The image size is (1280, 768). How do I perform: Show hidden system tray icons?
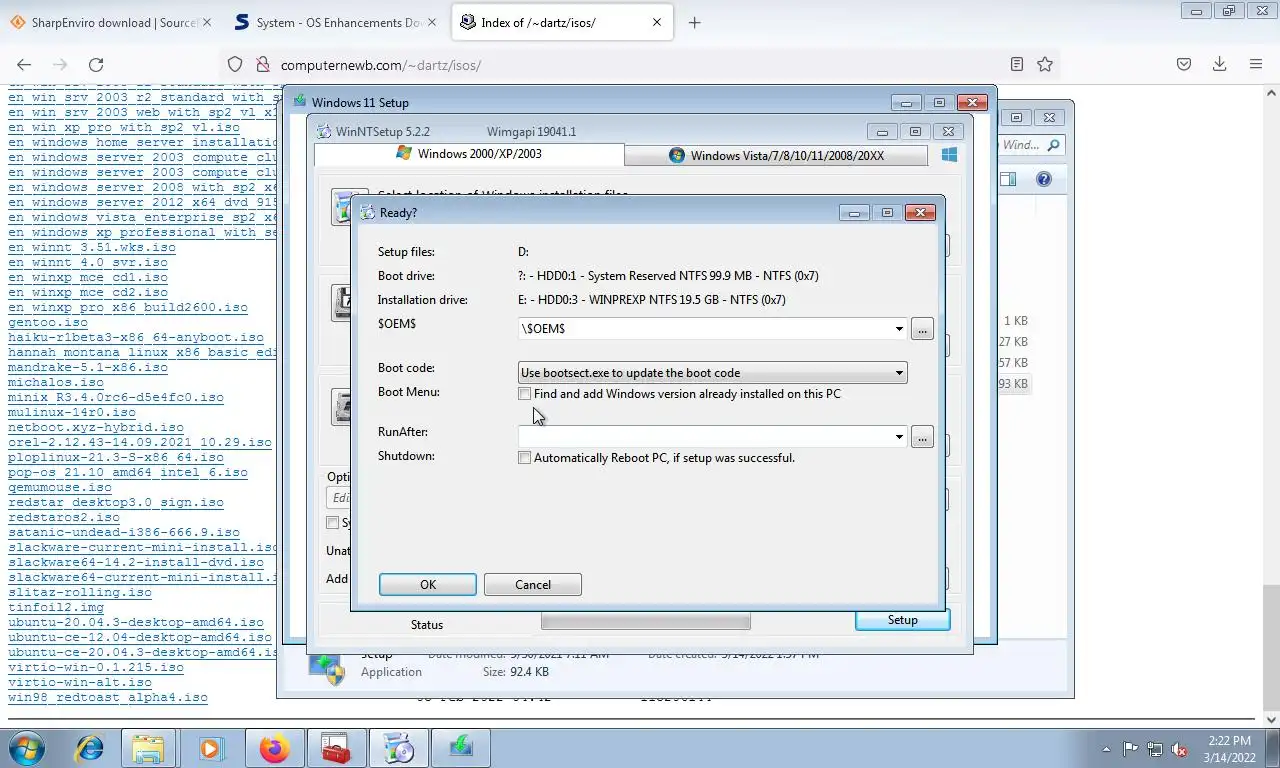pos(1106,749)
